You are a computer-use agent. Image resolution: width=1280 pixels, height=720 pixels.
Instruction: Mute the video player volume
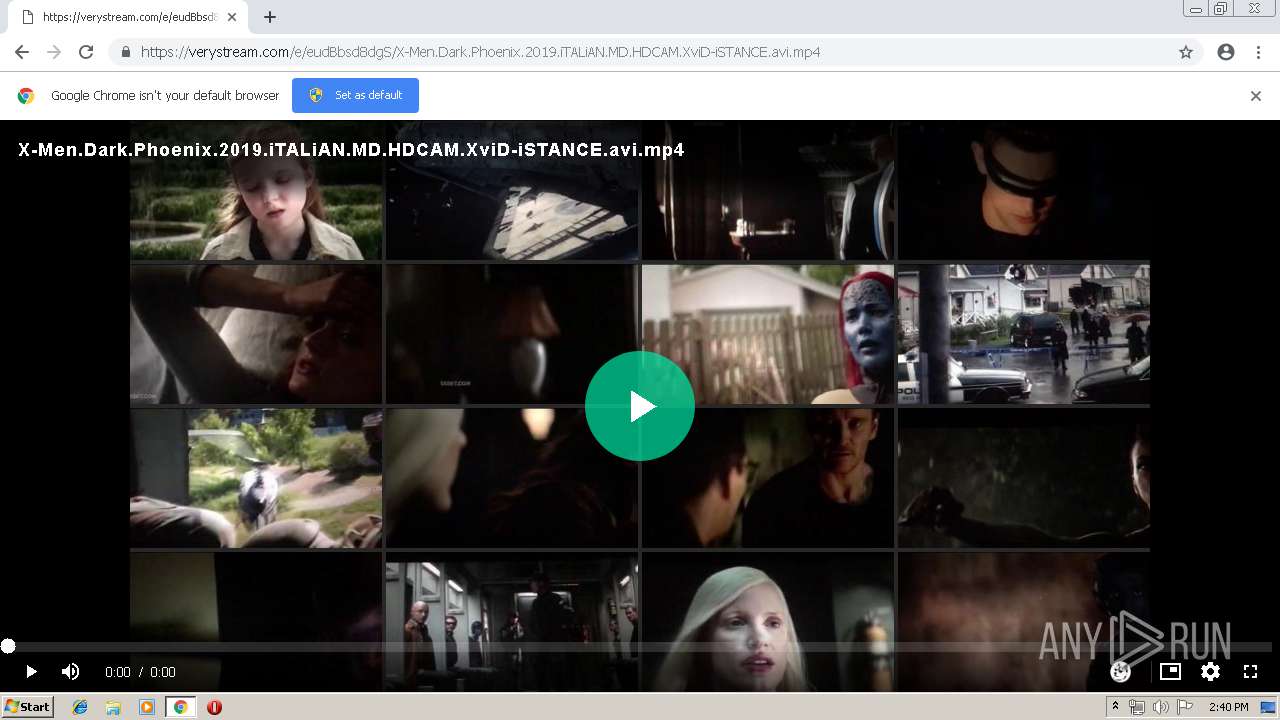(x=70, y=672)
